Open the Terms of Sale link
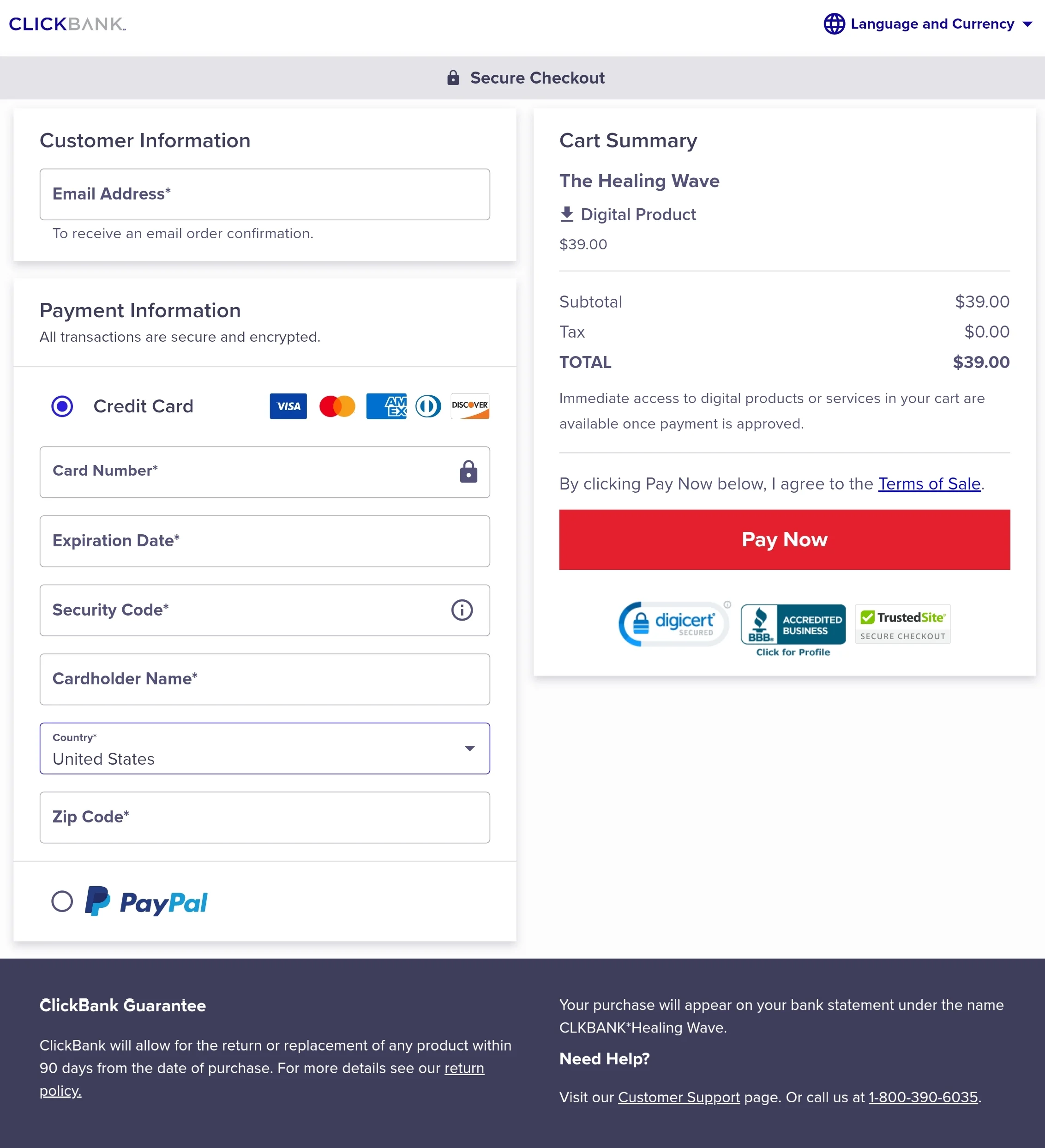Image resolution: width=1045 pixels, height=1148 pixels. [x=929, y=483]
